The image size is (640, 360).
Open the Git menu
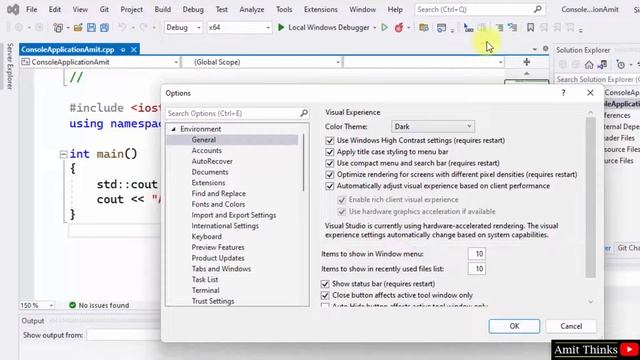[x=104, y=9]
